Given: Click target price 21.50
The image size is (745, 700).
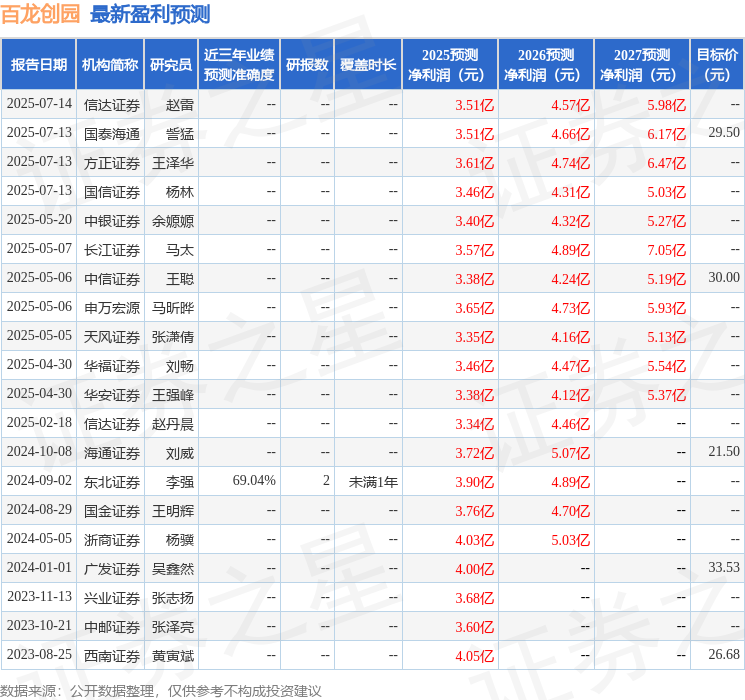Looking at the screenshot, I should [x=724, y=451].
